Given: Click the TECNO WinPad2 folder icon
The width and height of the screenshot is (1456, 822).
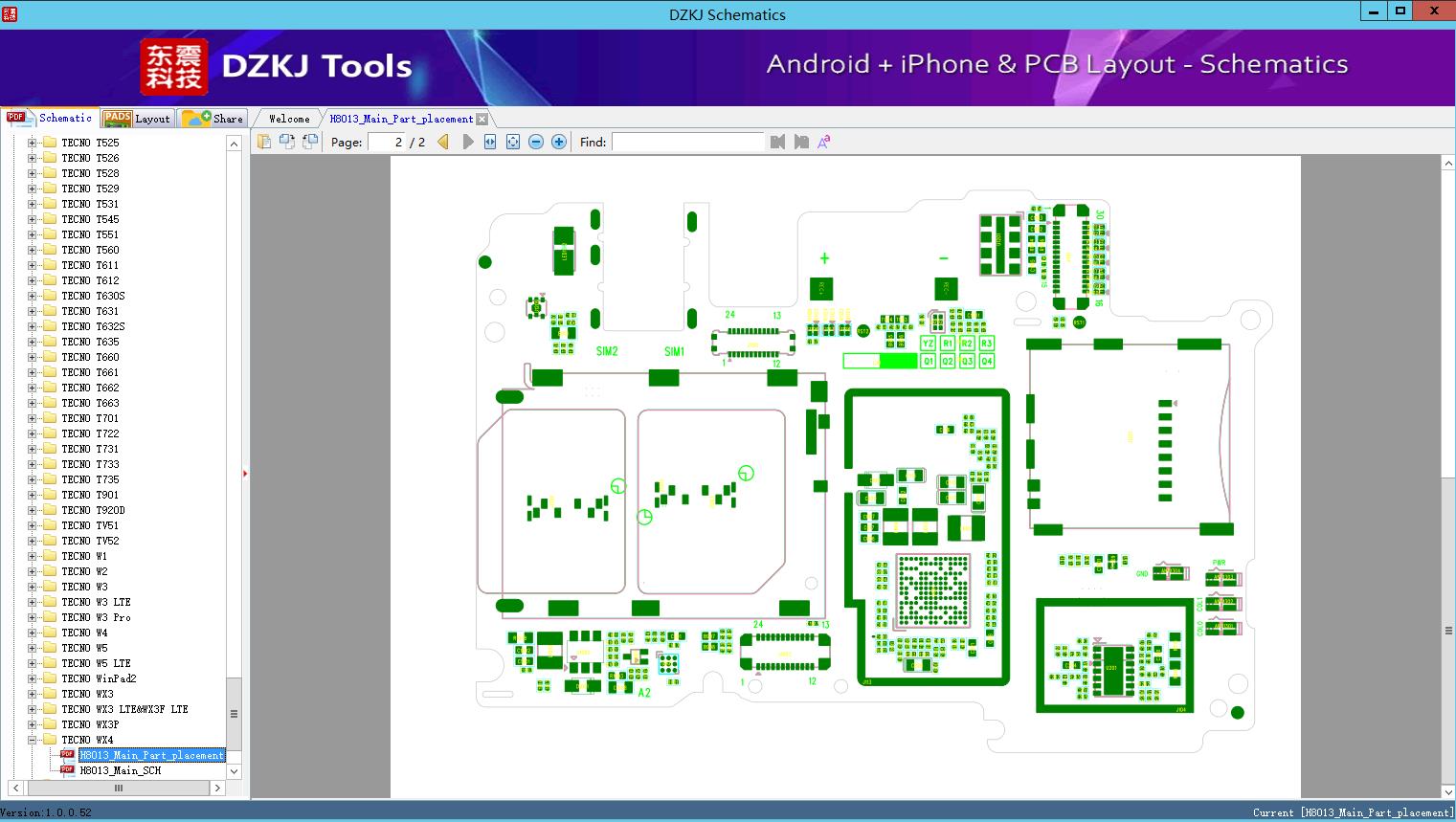Looking at the screenshot, I should tap(50, 678).
